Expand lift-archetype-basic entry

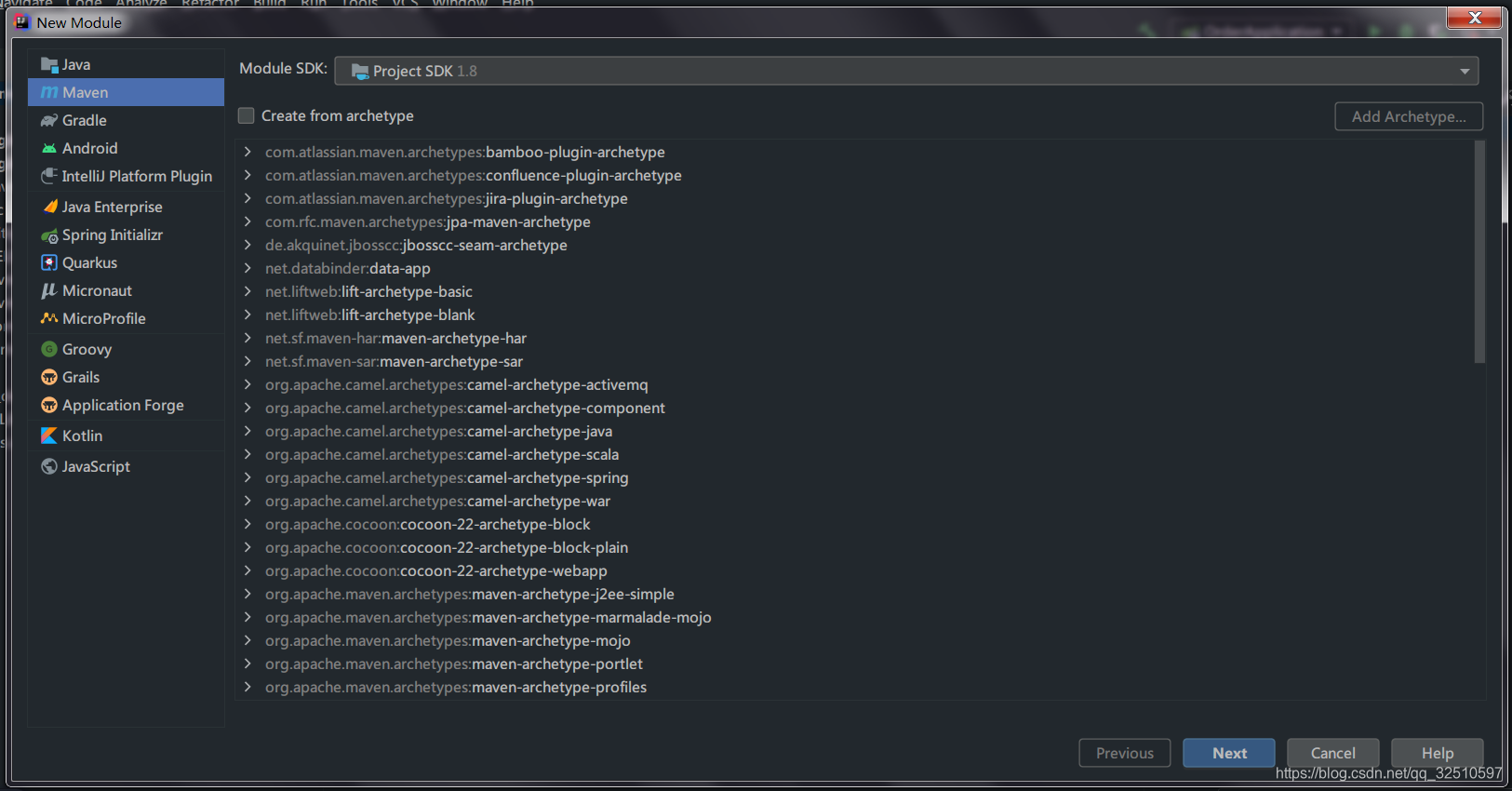click(248, 291)
